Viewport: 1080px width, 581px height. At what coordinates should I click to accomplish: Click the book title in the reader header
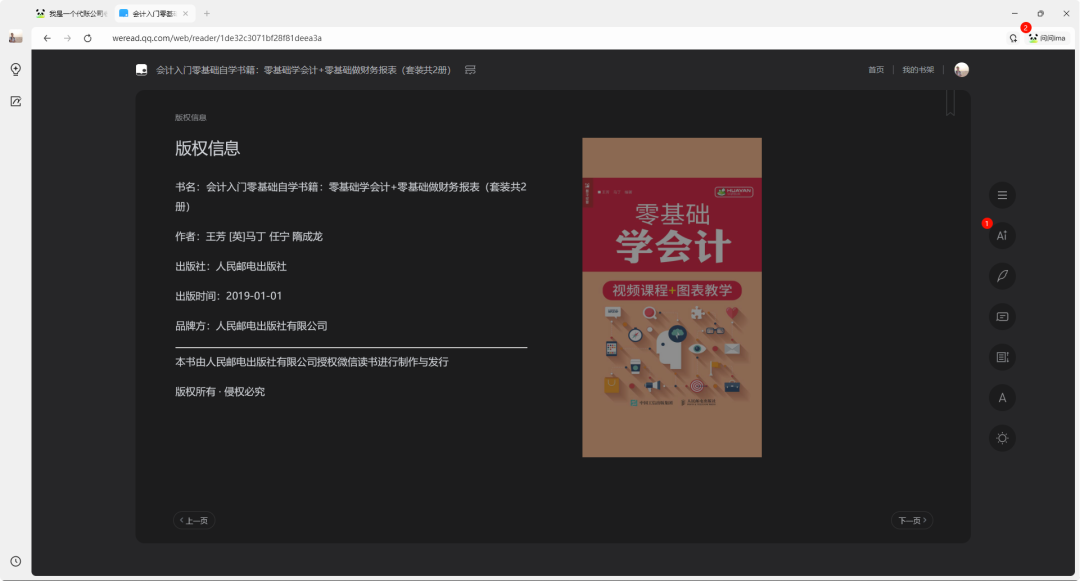(x=303, y=70)
